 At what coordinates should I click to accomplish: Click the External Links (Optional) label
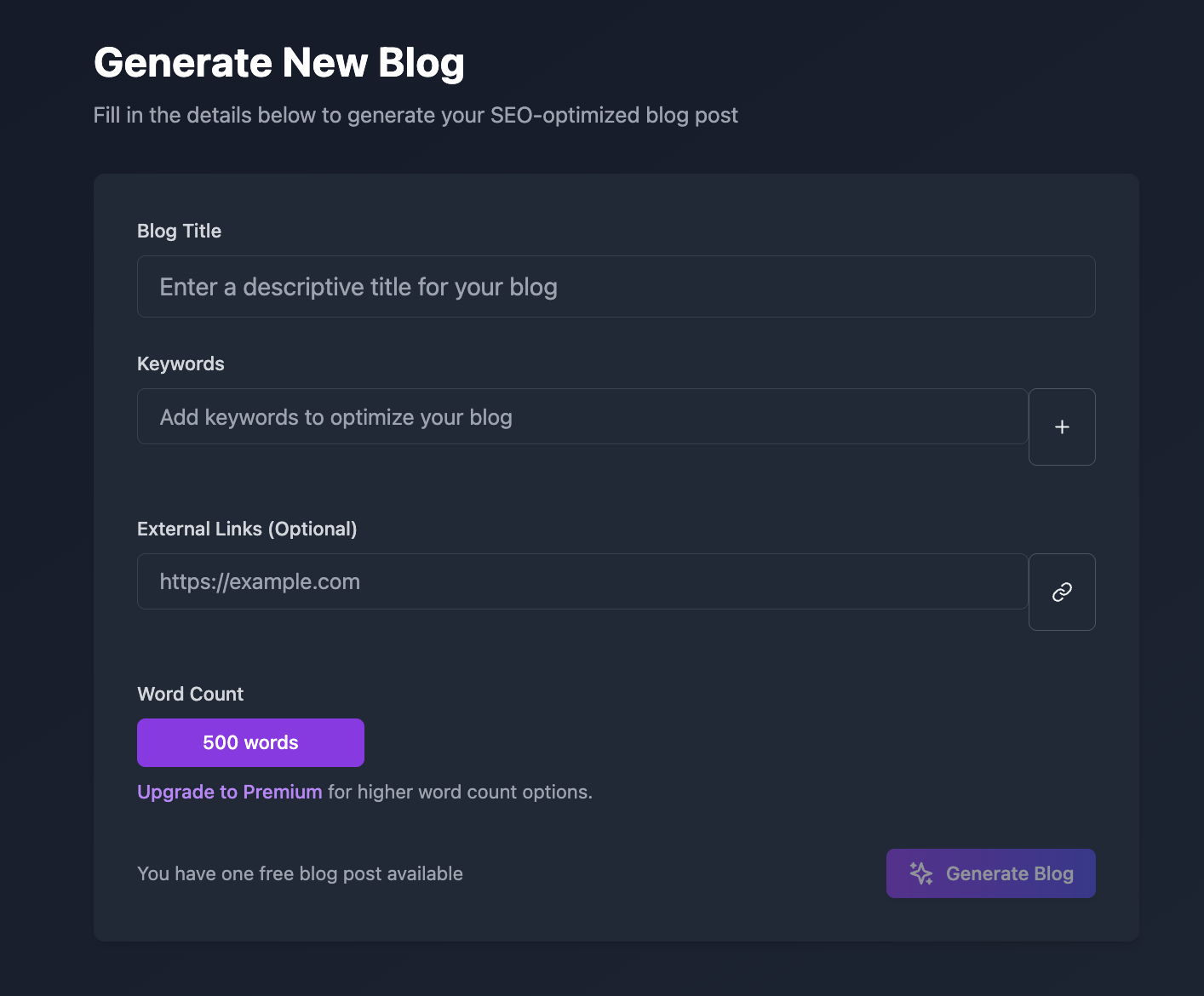pos(247,529)
